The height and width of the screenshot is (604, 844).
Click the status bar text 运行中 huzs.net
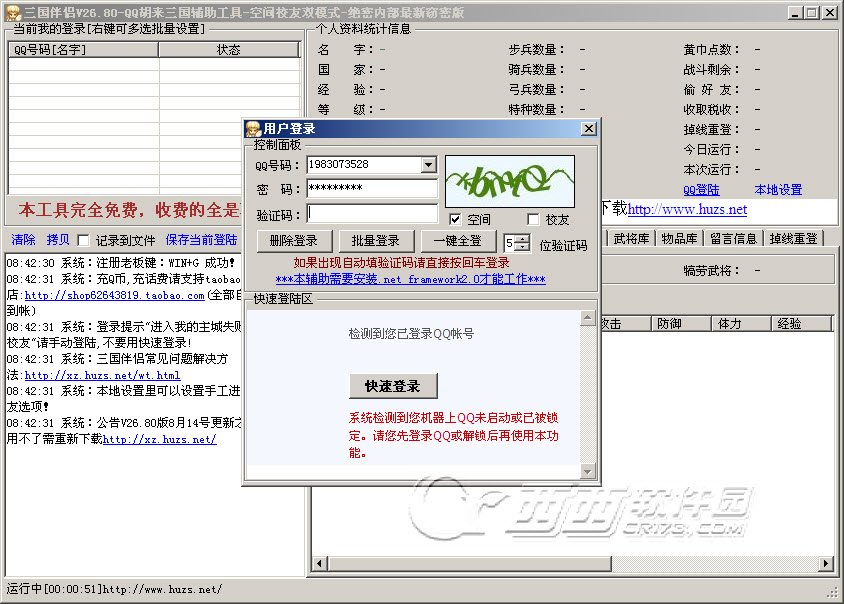click(114, 589)
